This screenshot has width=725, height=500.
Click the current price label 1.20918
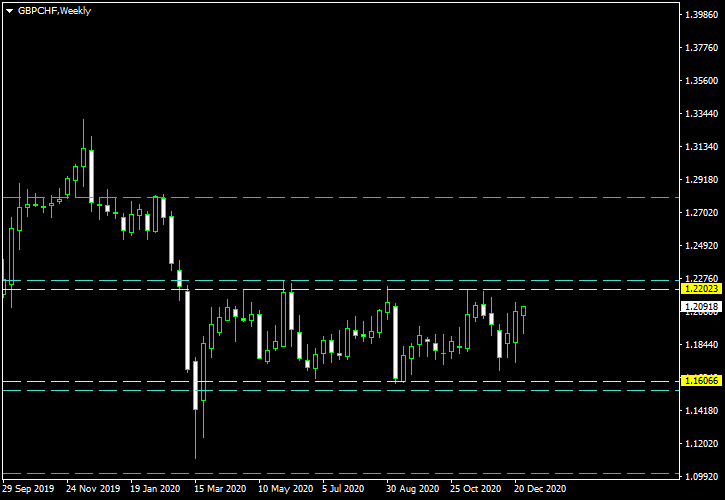click(701, 307)
